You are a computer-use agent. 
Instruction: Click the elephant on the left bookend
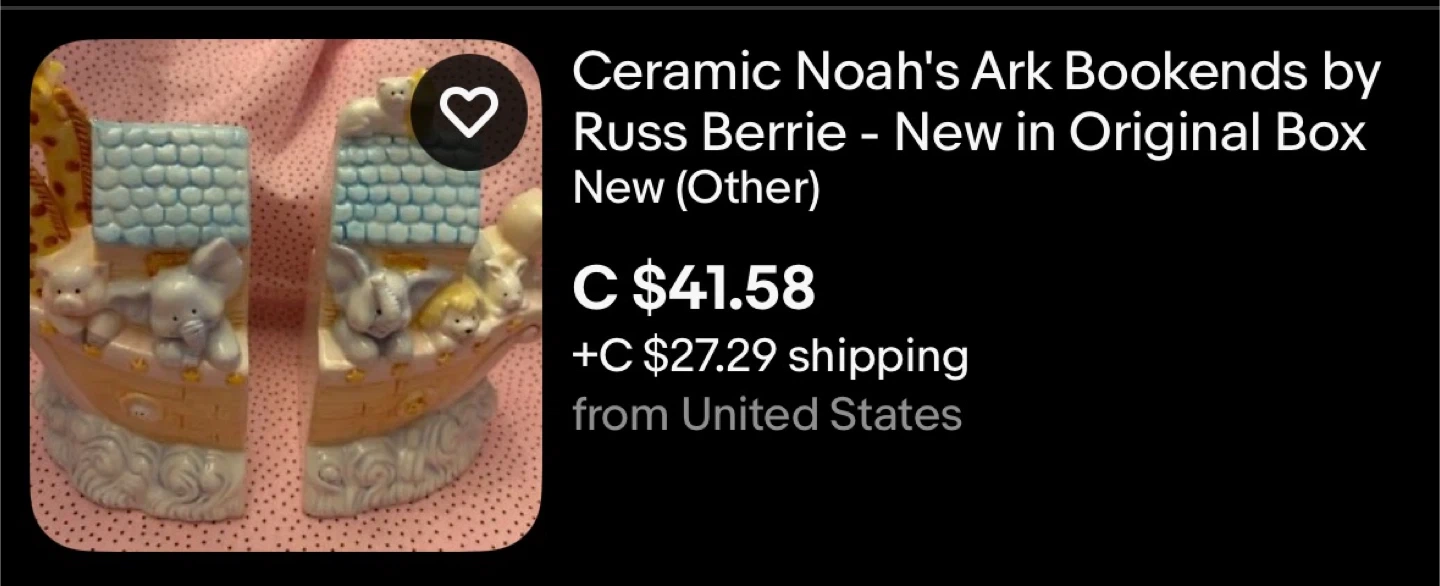(190, 300)
